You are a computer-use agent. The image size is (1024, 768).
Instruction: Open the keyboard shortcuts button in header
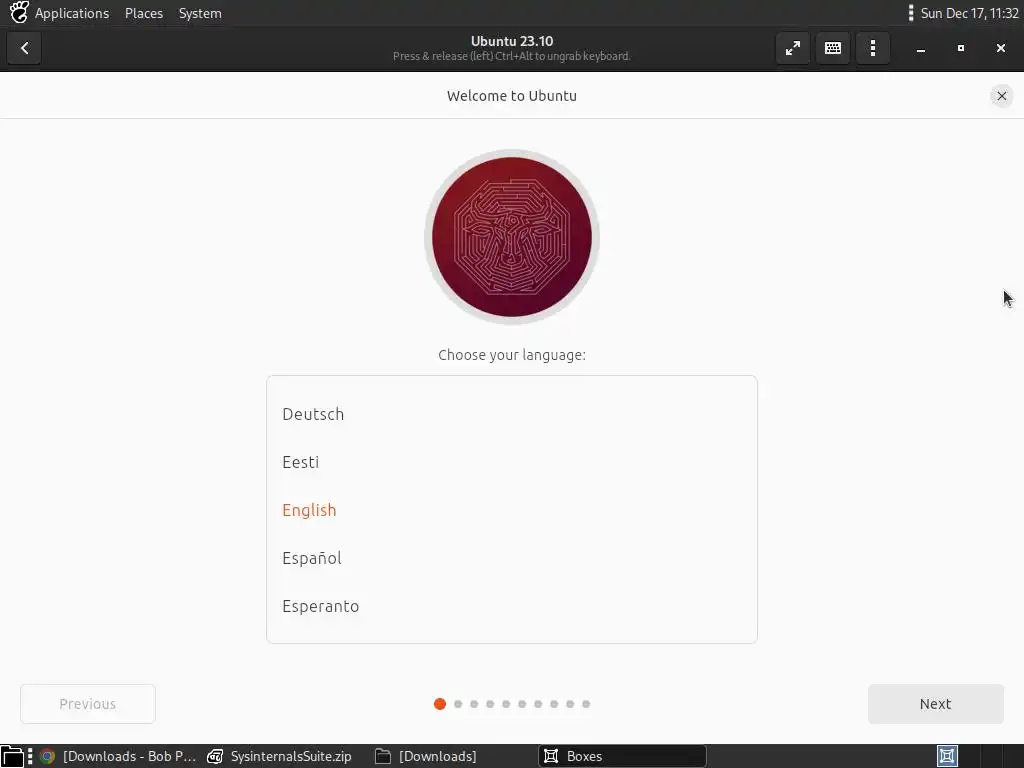point(833,48)
